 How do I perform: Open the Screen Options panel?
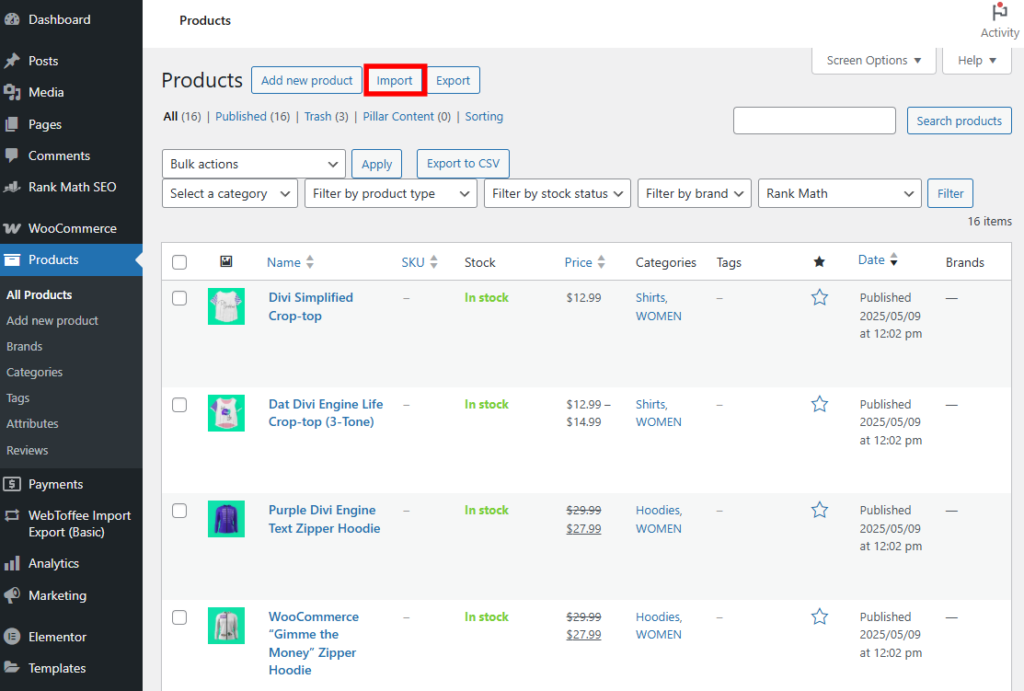872,60
